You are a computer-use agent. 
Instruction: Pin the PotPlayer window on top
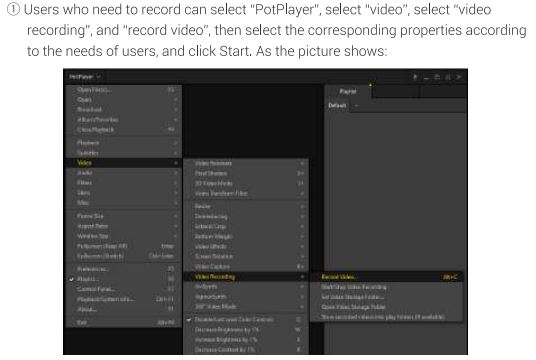[415, 77]
